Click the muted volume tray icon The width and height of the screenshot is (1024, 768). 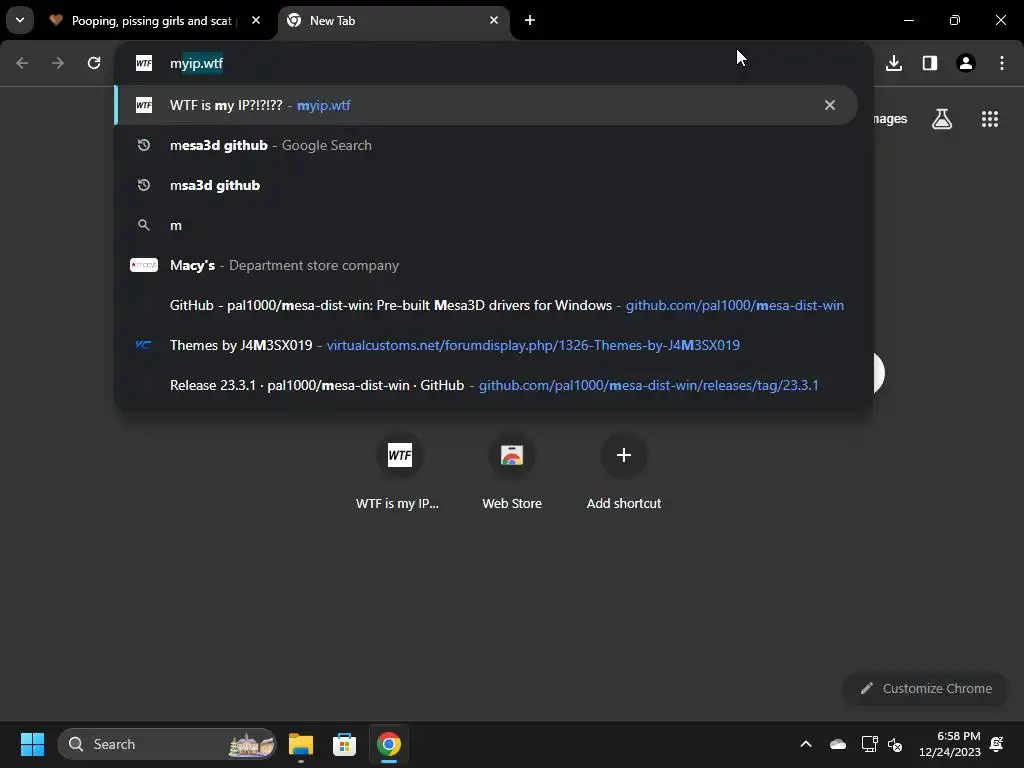(x=895, y=744)
